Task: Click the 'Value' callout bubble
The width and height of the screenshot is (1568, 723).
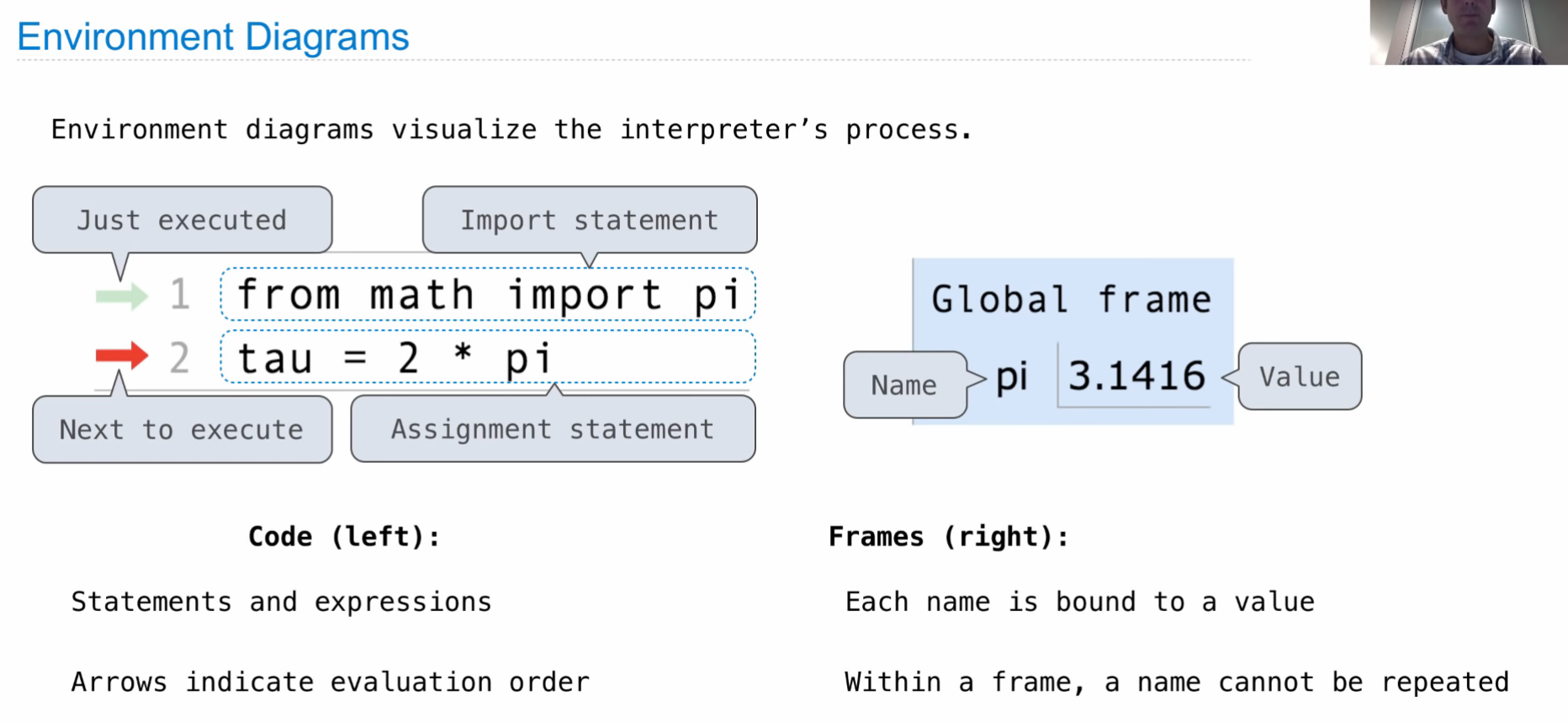Action: [x=1299, y=376]
